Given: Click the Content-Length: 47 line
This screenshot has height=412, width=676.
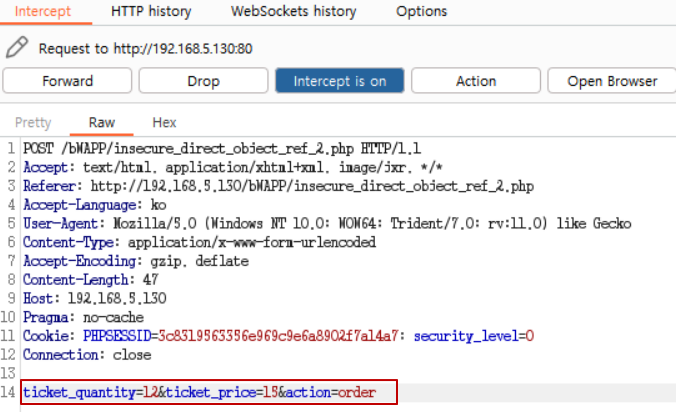Looking at the screenshot, I should click(x=91, y=280).
